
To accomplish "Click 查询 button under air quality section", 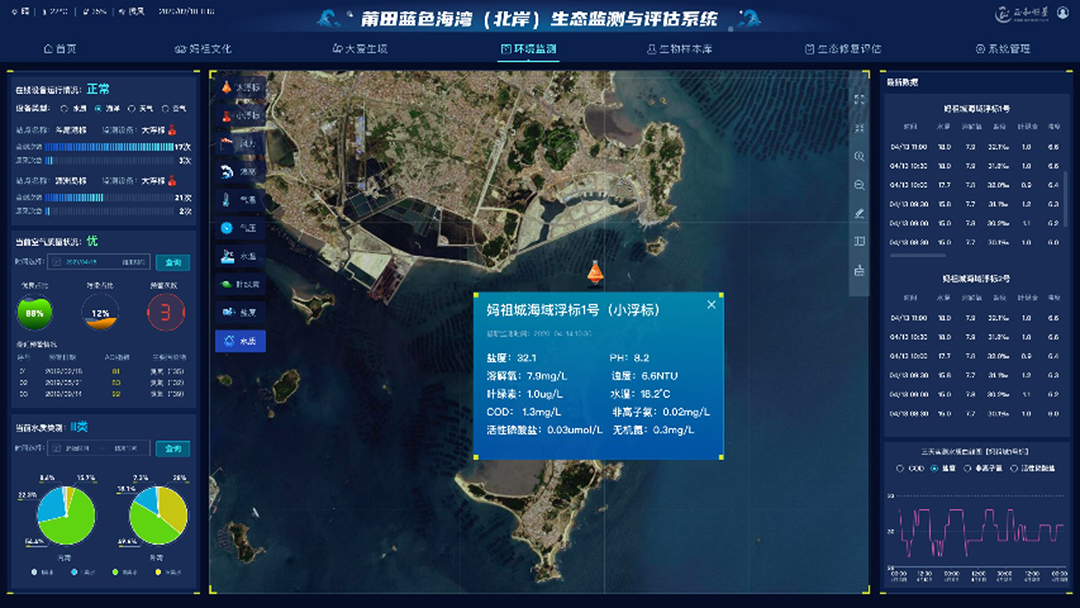I will (172, 262).
